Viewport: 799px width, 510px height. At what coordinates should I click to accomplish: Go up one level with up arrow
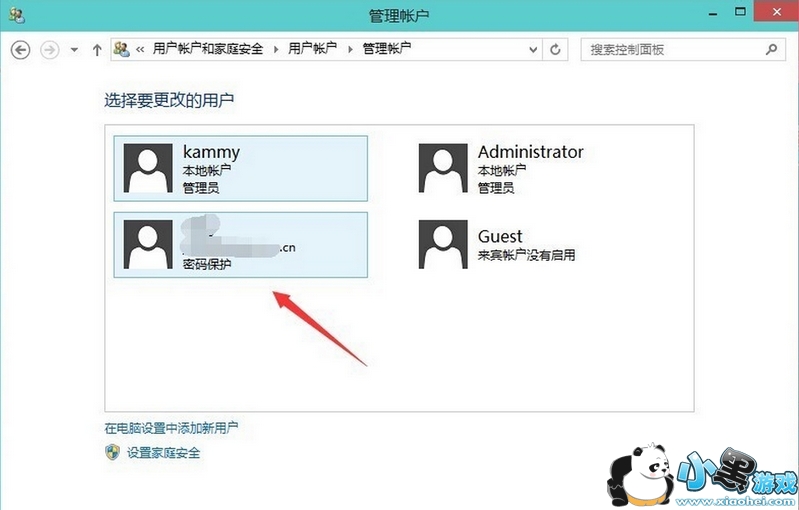tap(97, 50)
